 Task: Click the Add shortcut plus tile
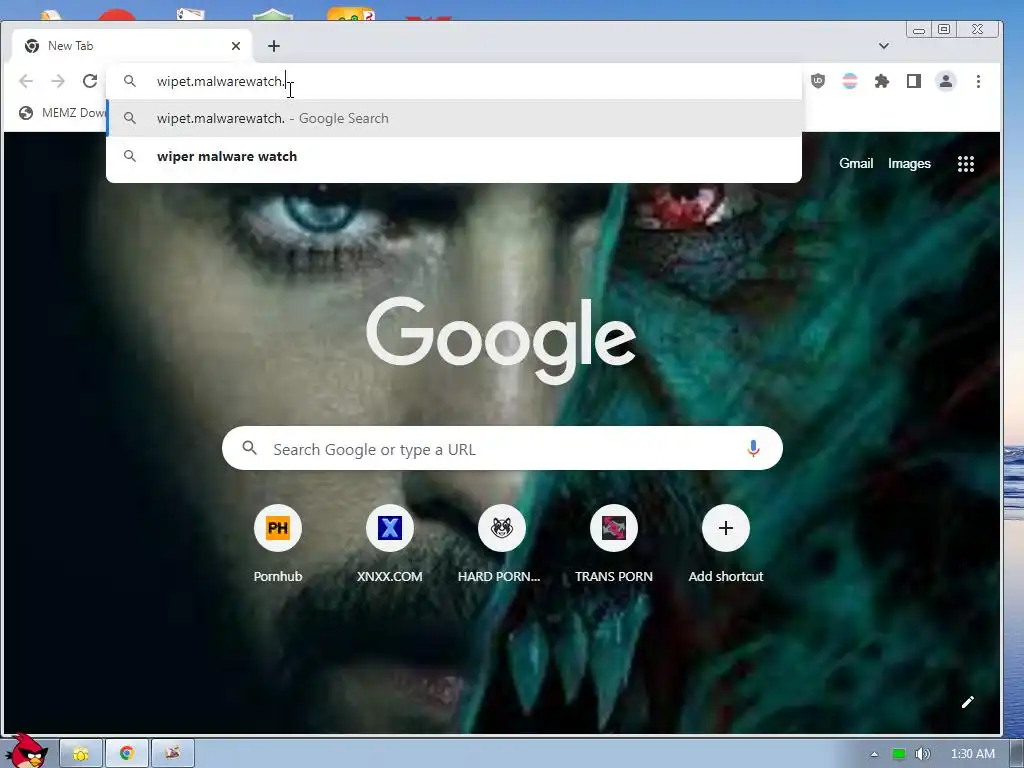[x=726, y=543]
